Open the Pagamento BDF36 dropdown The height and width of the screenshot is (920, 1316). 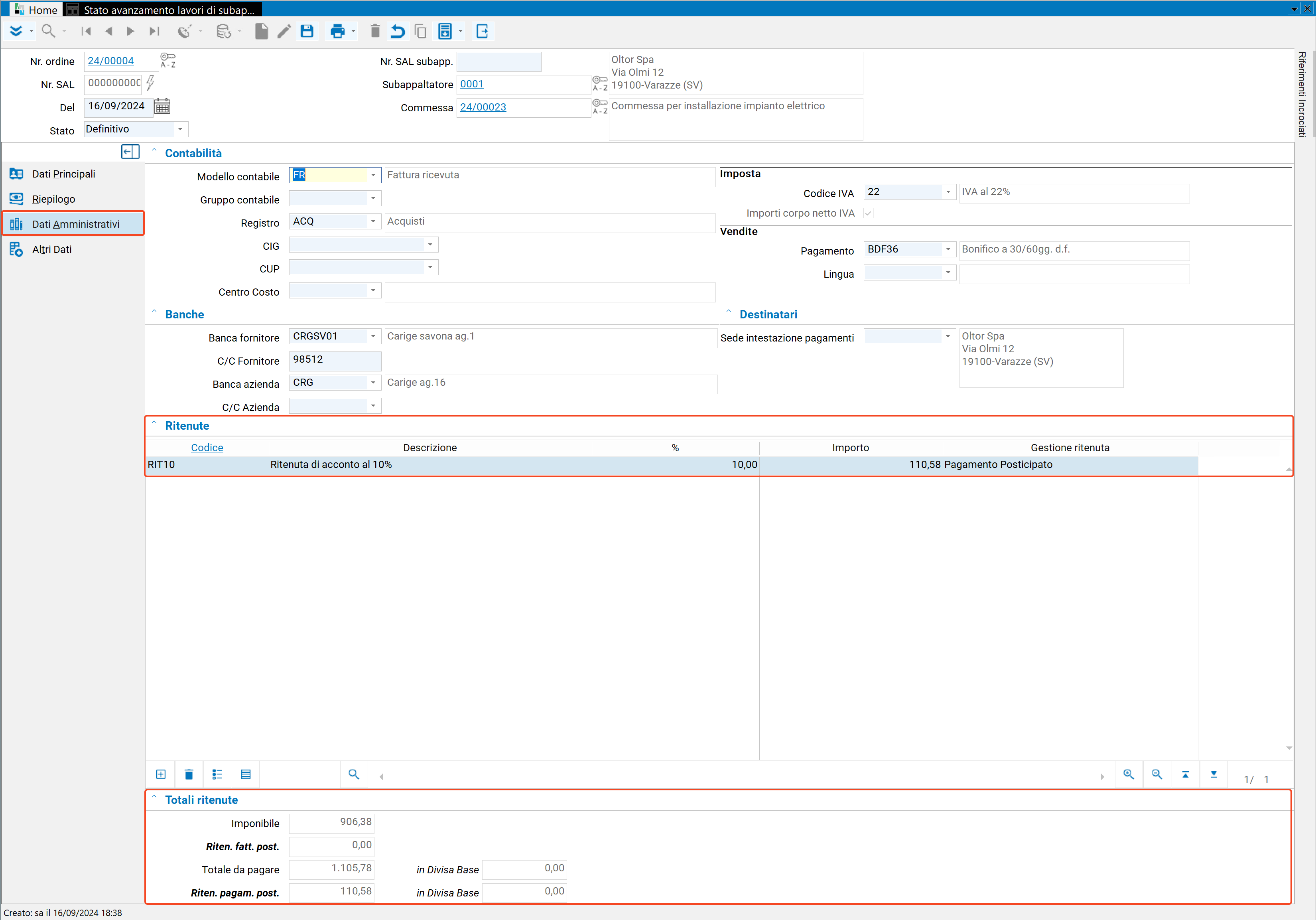pyautogui.click(x=948, y=249)
